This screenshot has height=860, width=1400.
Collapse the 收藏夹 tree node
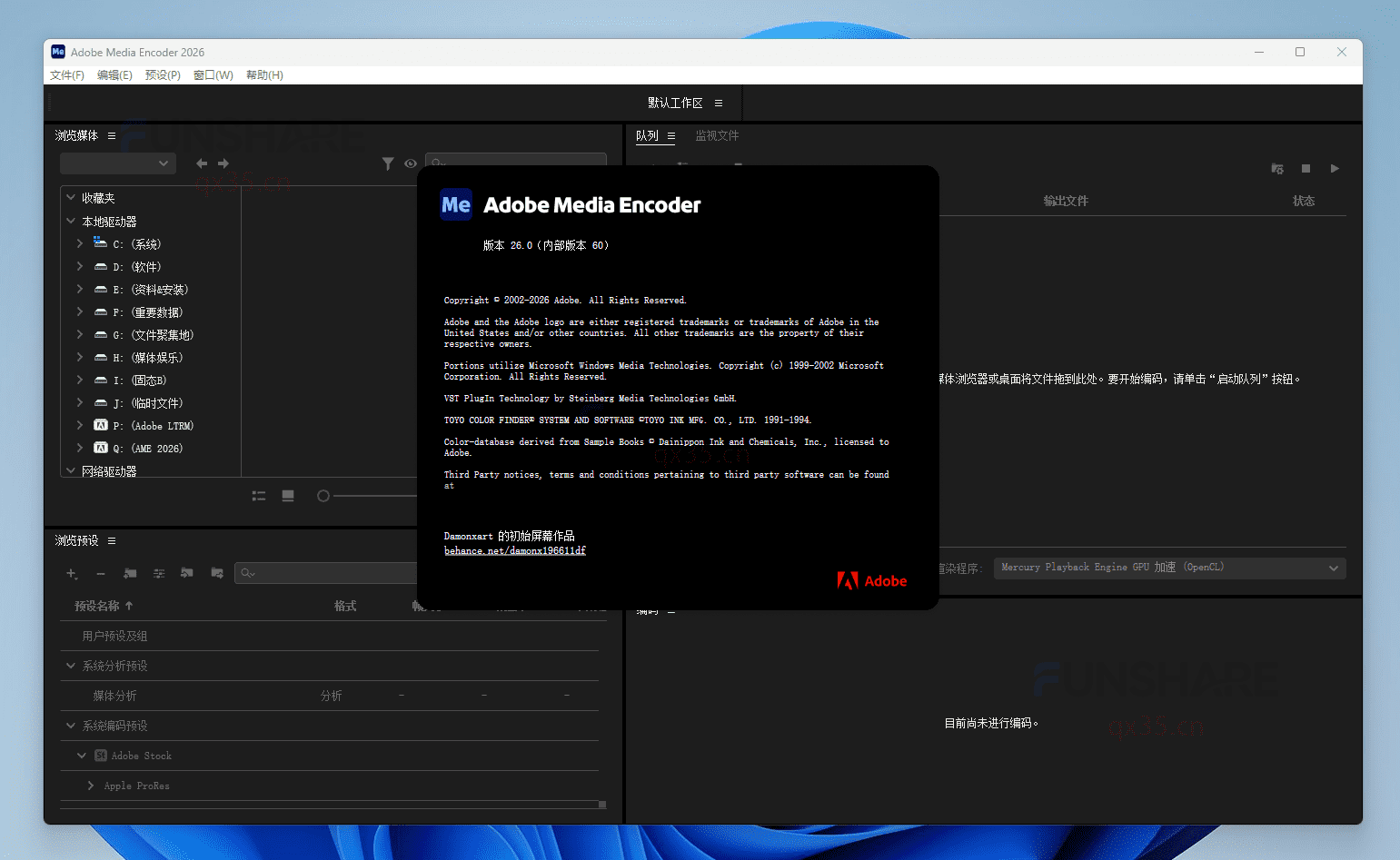[71, 197]
